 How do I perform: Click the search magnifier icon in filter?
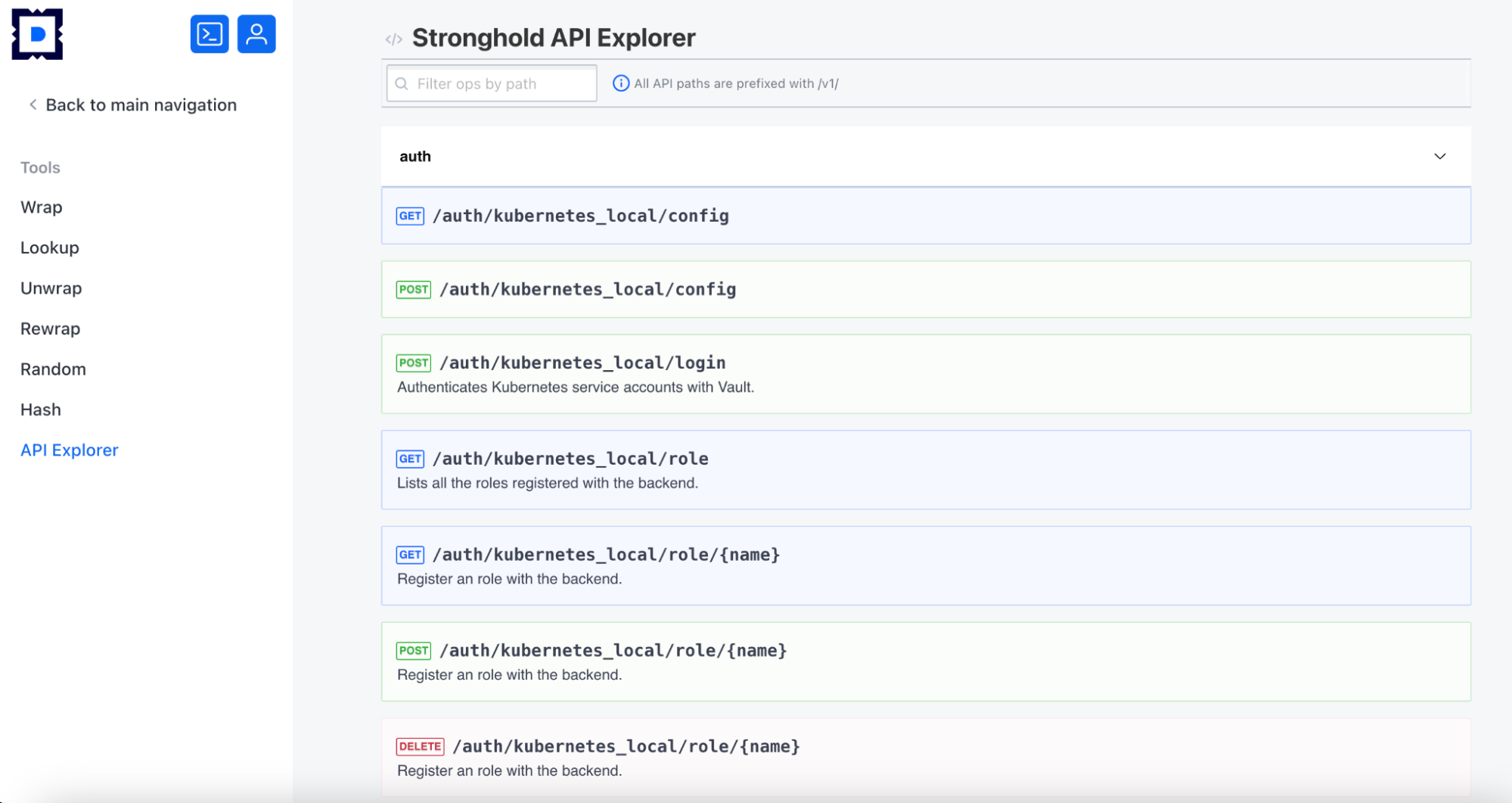(402, 84)
